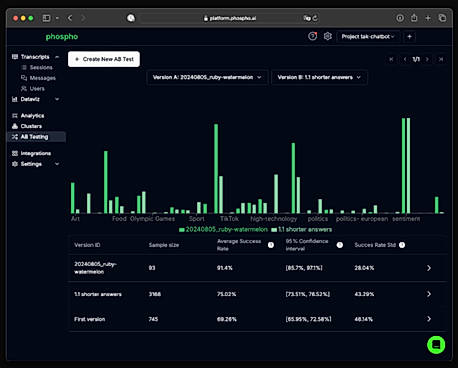Show info for 95% Confidence Interval column
The image size is (458, 368).
340,245
